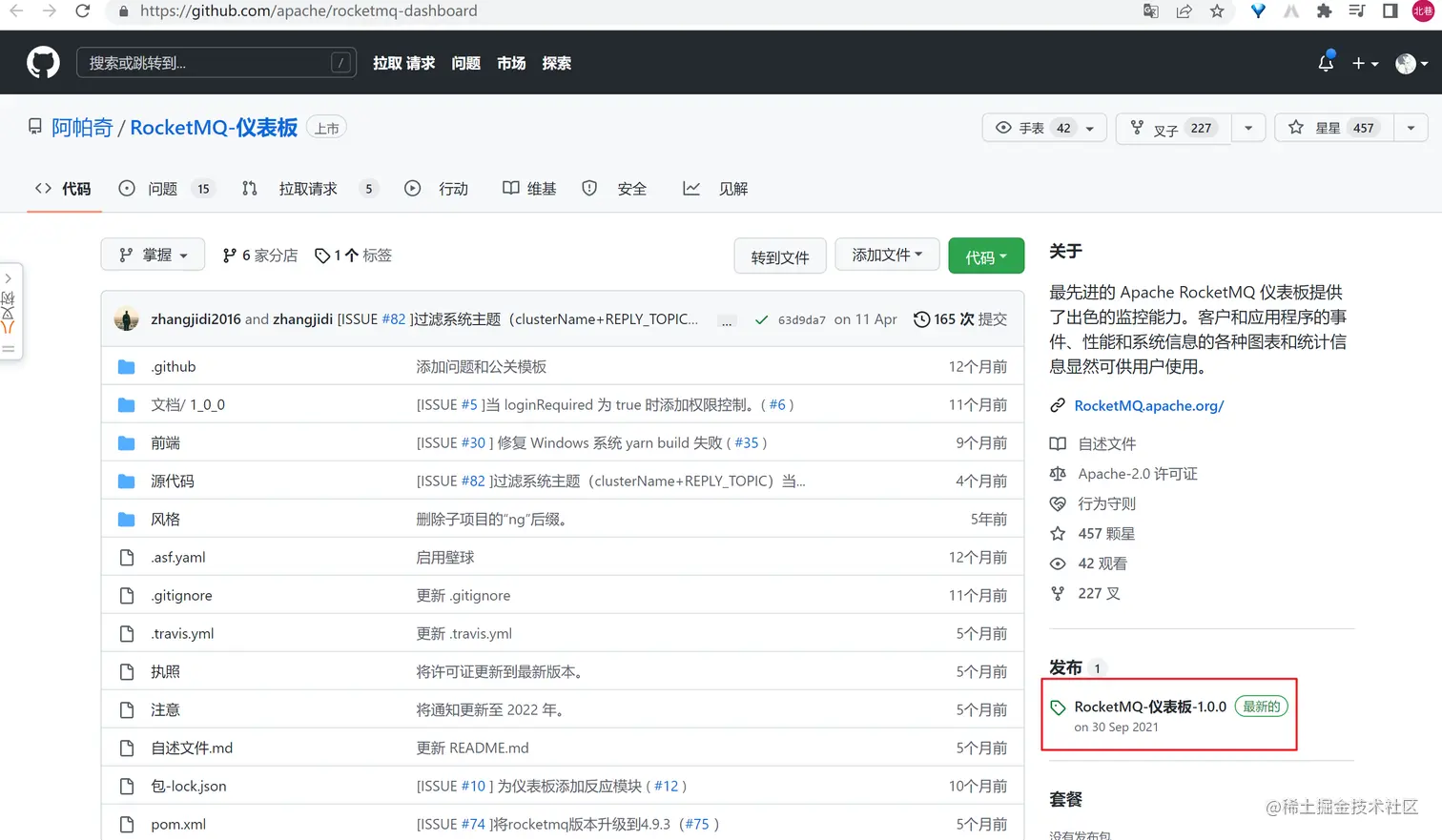This screenshot has width=1442, height=840.
Task: Open the RocketMQ.apache.org website link
Action: pyautogui.click(x=1149, y=406)
